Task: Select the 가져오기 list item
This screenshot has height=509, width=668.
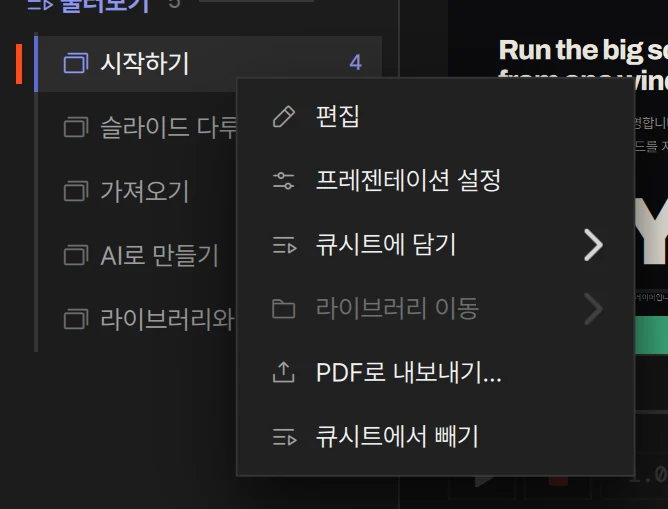Action: tap(137, 191)
